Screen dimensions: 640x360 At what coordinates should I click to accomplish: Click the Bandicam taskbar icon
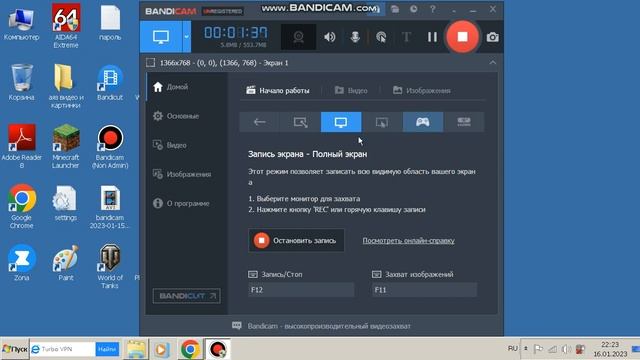pos(218,349)
